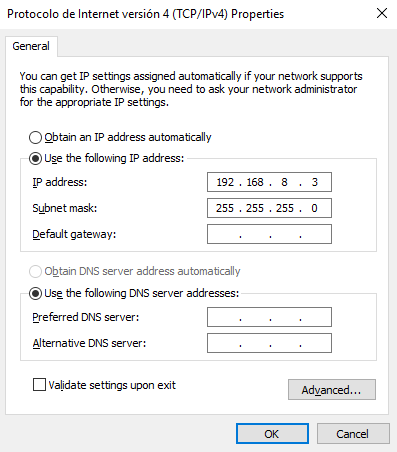Click the Alternative DNS server field
Viewport: 397px width, 452px height.
pos(269,343)
